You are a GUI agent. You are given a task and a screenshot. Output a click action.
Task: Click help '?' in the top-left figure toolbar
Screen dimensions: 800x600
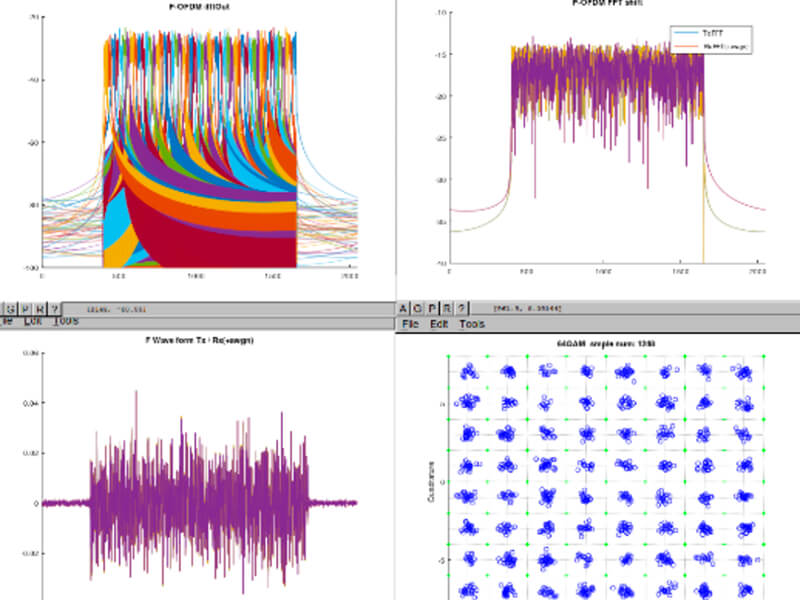[54, 310]
